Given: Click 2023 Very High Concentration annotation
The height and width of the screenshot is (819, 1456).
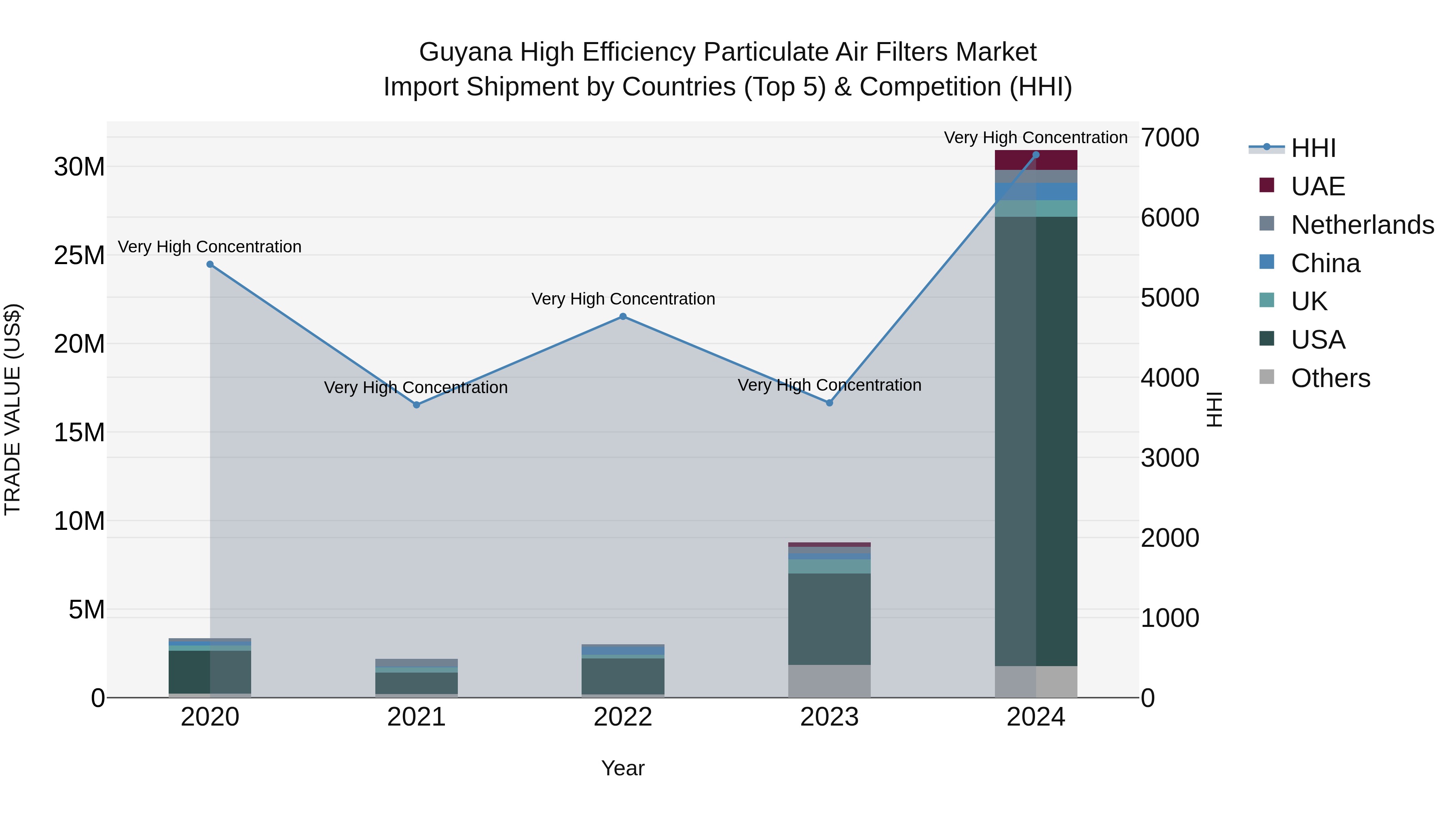Looking at the screenshot, I should [830, 385].
